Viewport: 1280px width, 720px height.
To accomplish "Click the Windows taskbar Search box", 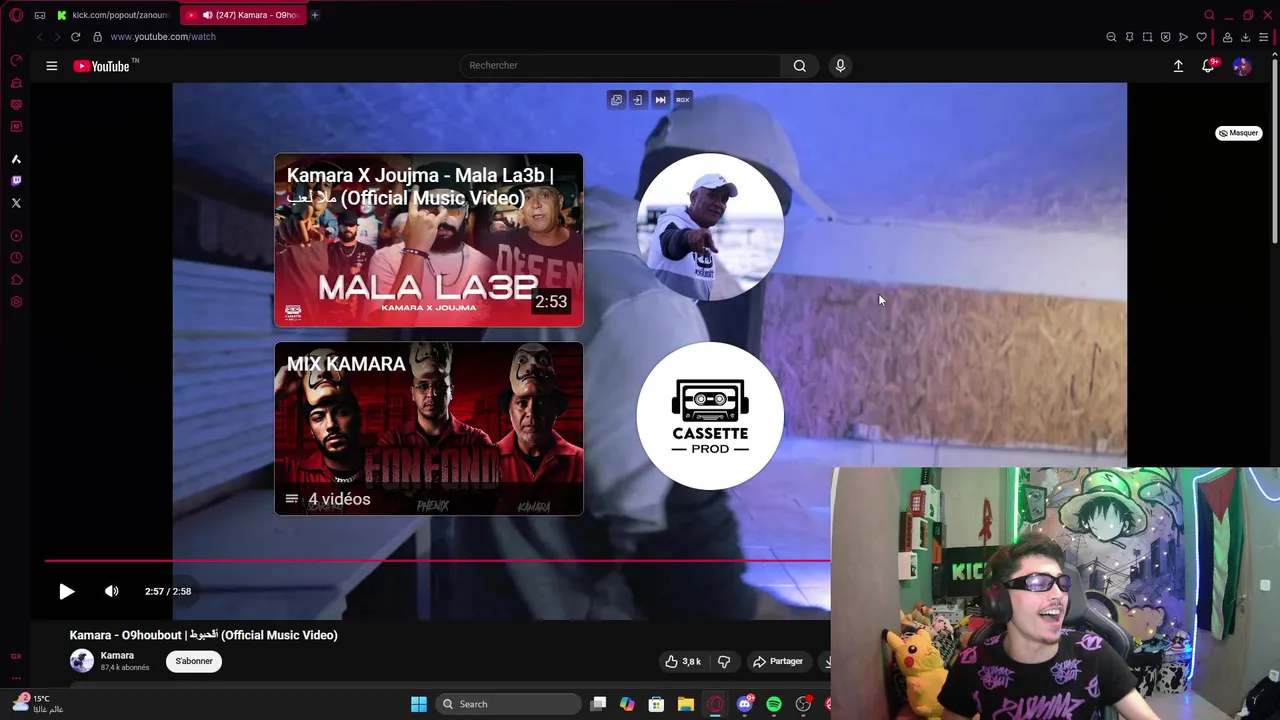I will click(509, 704).
